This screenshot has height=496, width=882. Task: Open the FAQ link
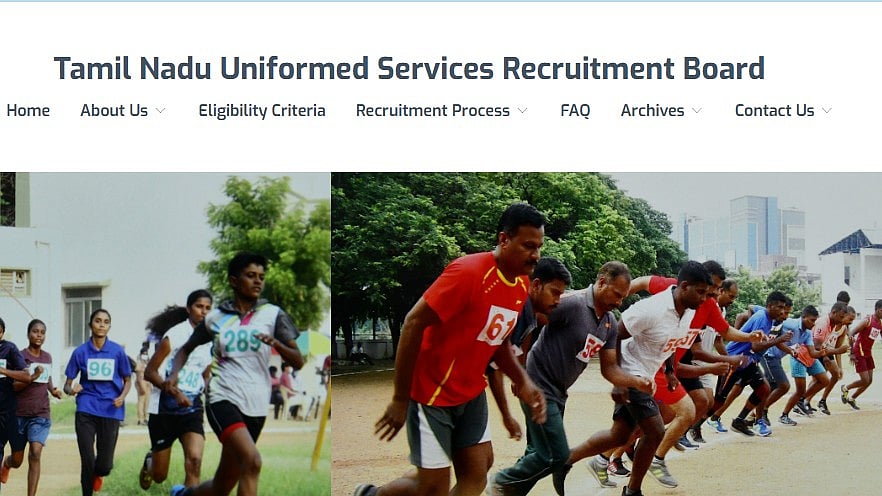pos(575,111)
